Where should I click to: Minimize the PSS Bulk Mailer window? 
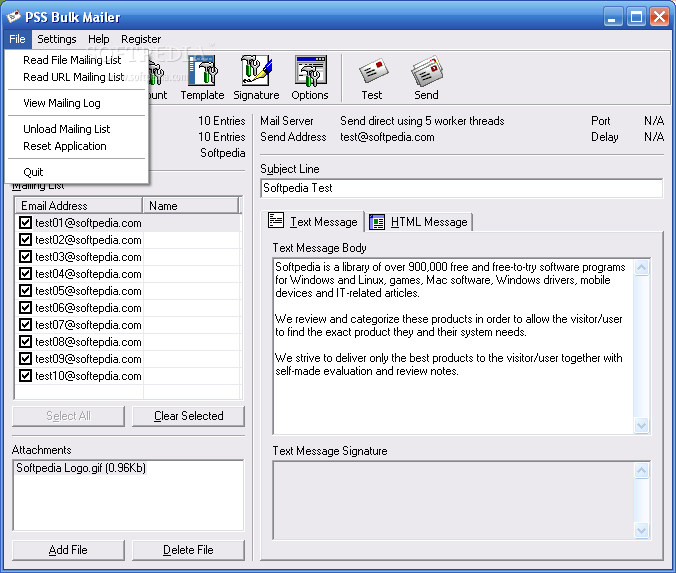click(613, 17)
